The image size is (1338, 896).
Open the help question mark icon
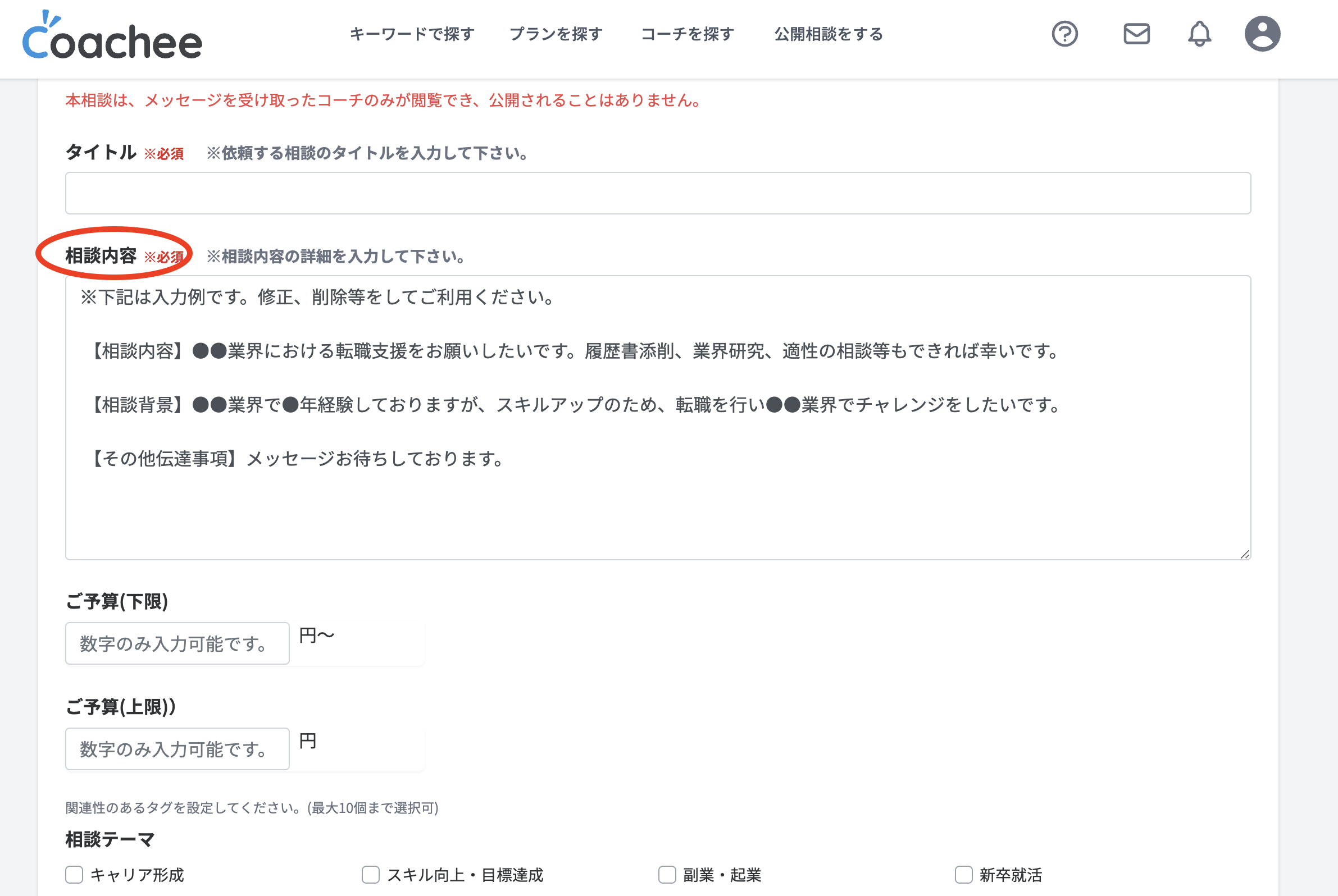1064,34
